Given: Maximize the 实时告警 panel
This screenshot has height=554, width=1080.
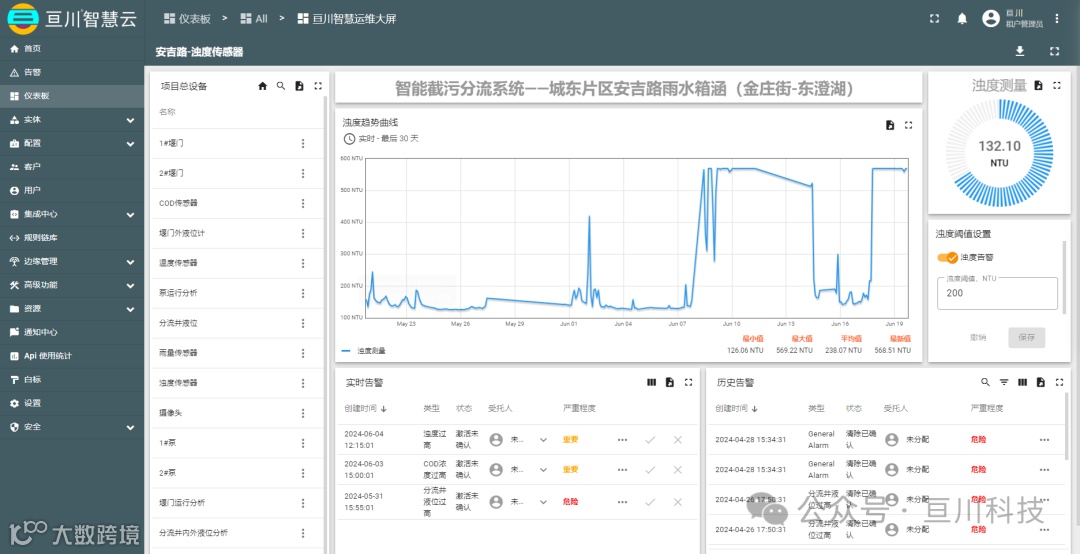Looking at the screenshot, I should 688,382.
